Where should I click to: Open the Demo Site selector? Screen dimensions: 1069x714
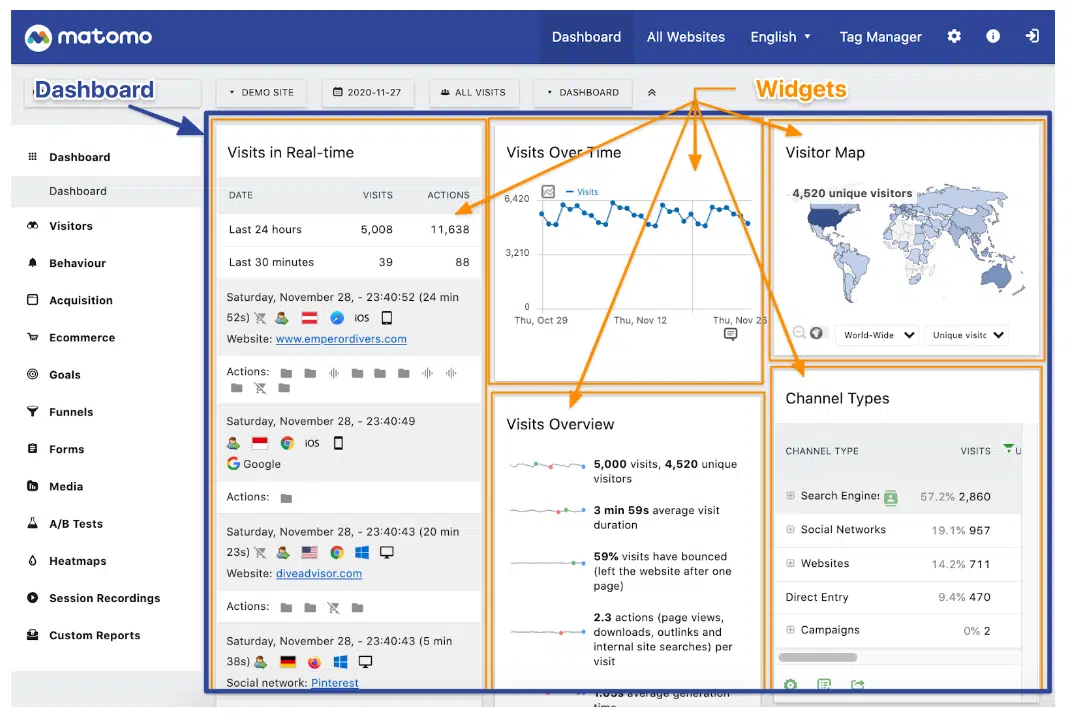tap(261, 92)
